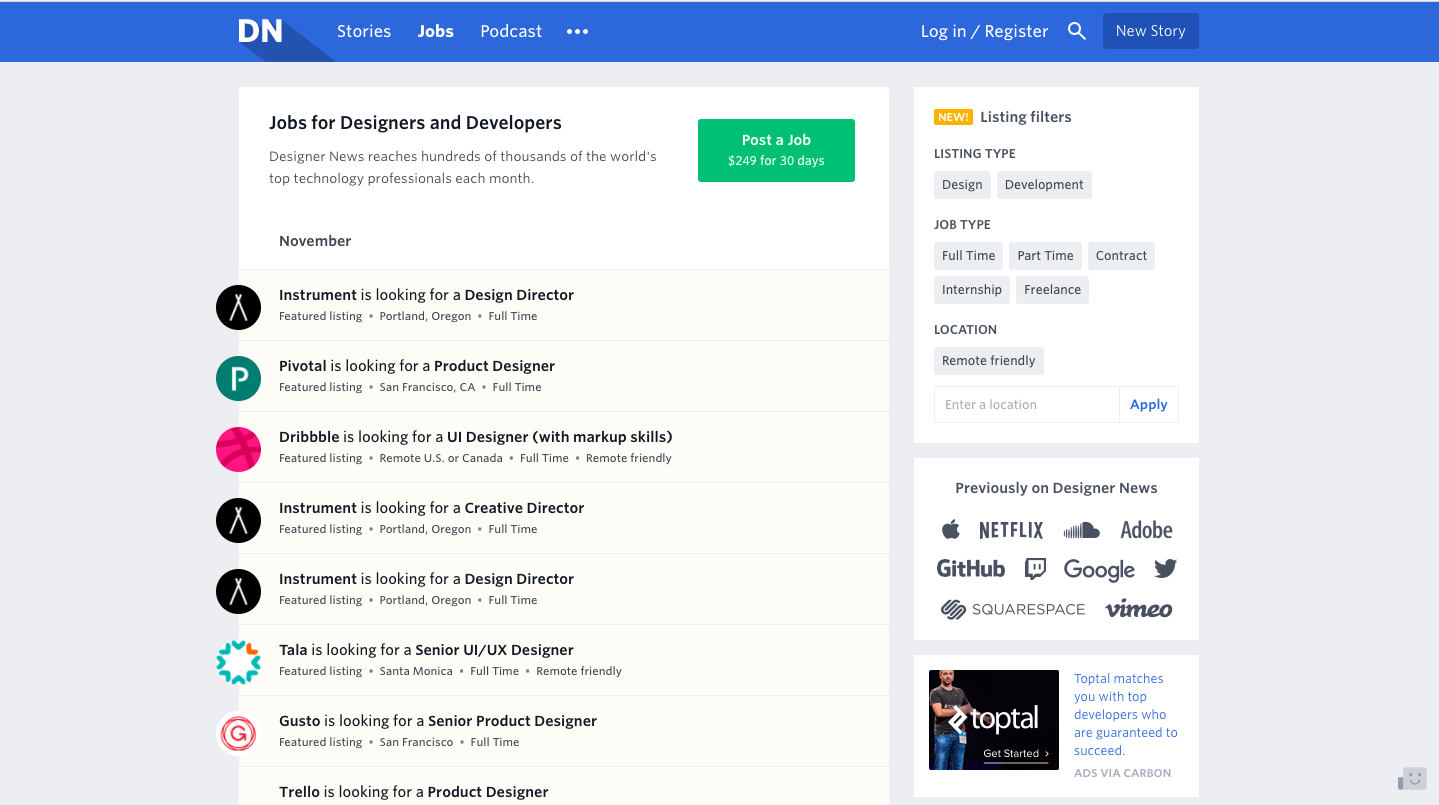The width and height of the screenshot is (1439, 805).
Task: Open the Dribbble job listing logo
Action: point(238,449)
